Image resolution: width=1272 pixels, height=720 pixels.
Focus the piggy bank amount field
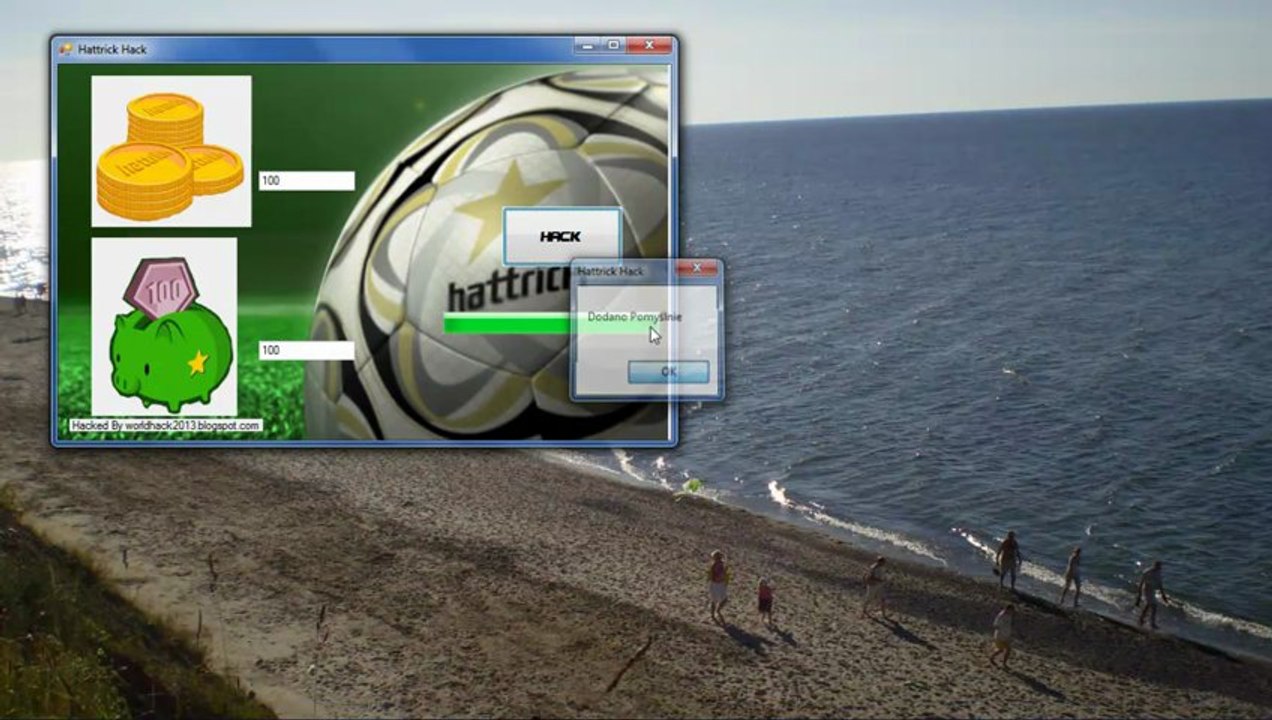pyautogui.click(x=306, y=351)
